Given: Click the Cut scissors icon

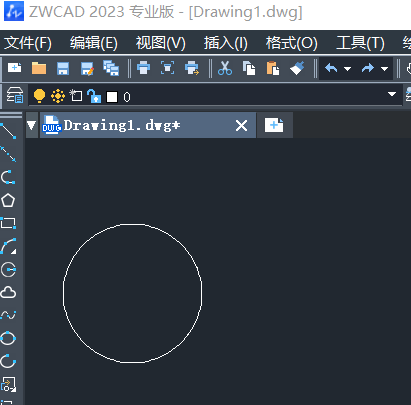Looking at the screenshot, I should [x=225, y=68].
